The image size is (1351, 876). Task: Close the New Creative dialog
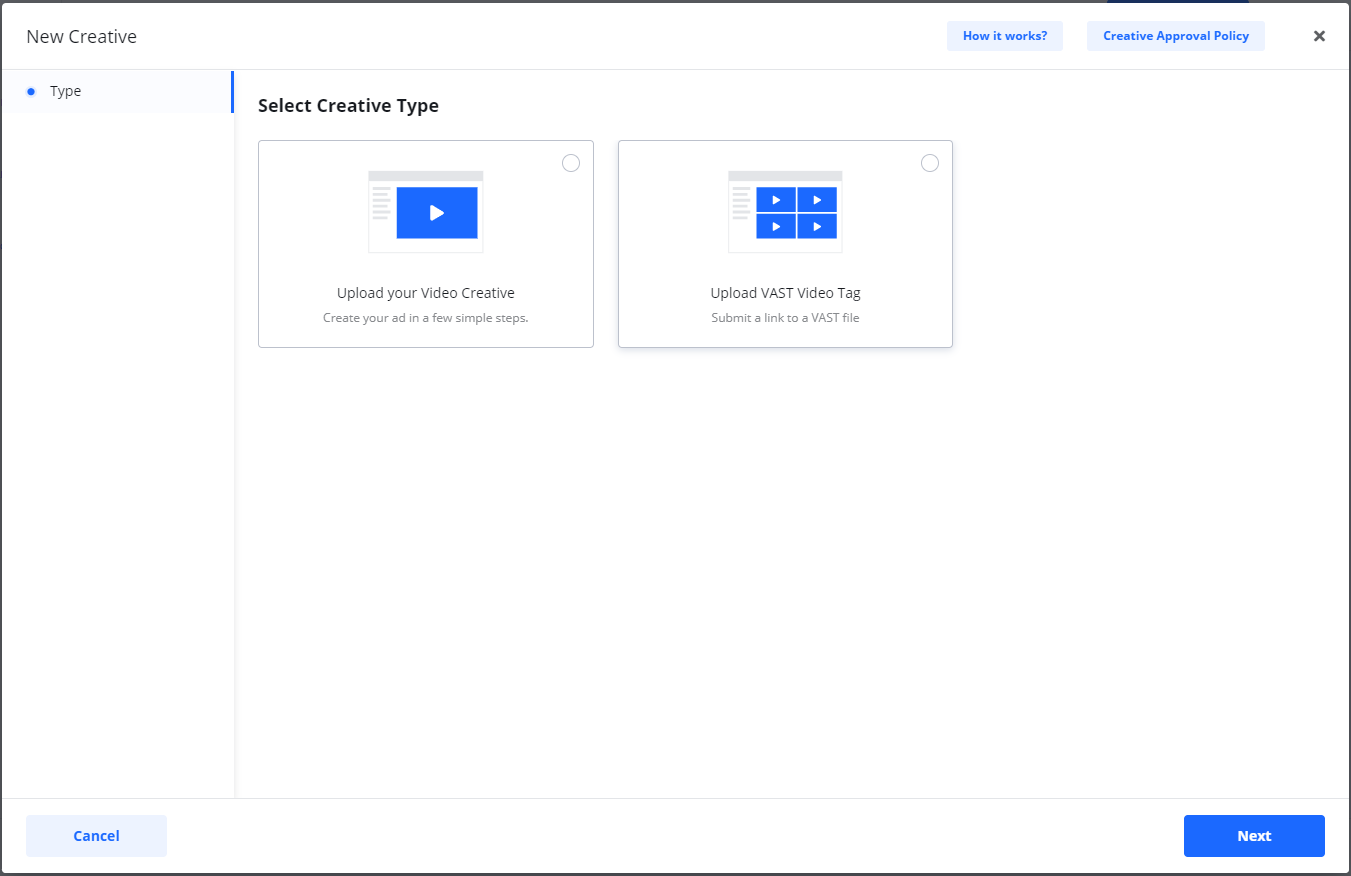[1319, 36]
